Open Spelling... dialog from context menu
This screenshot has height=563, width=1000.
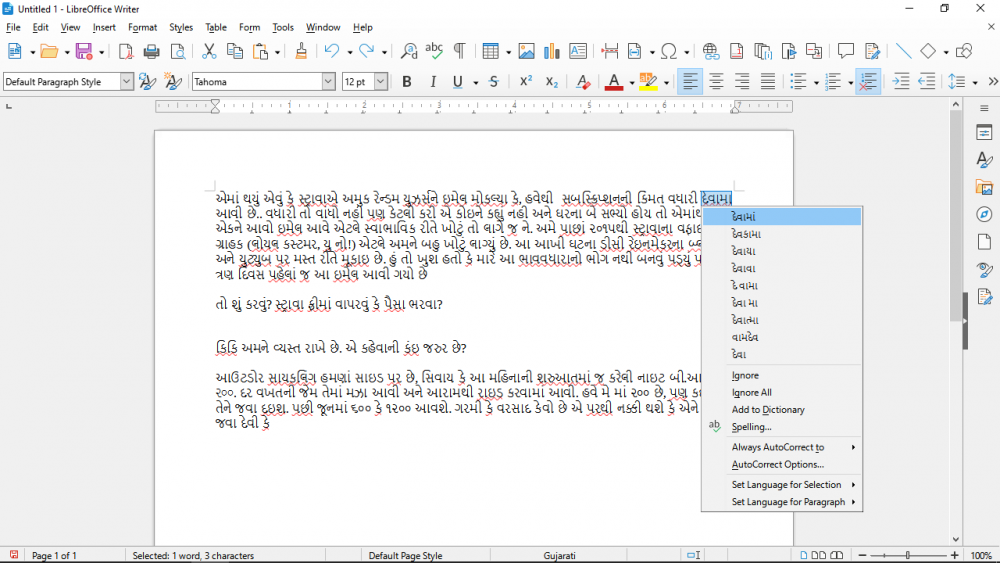click(x=783, y=427)
